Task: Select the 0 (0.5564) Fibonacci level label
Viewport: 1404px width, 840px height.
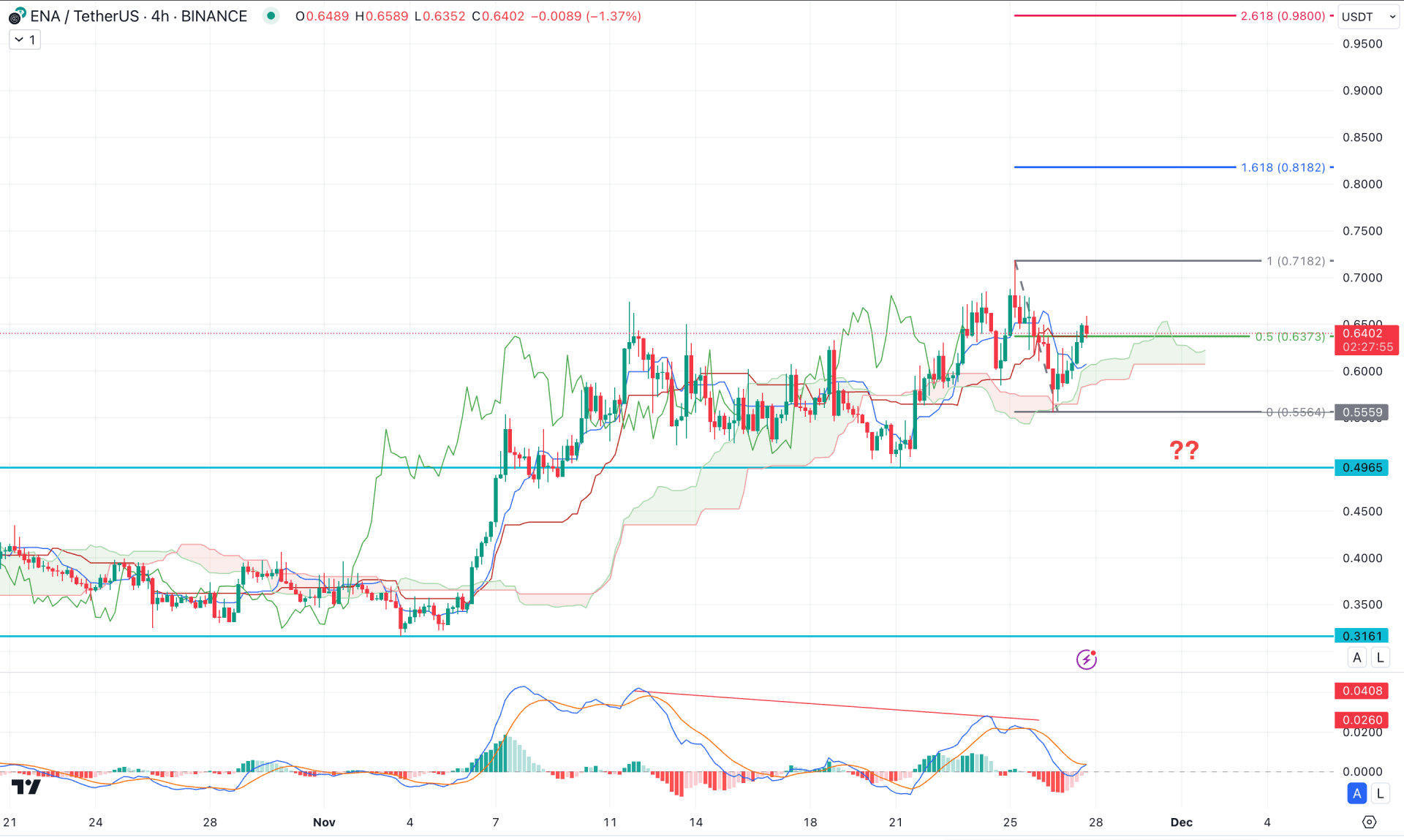Action: 1296,412
